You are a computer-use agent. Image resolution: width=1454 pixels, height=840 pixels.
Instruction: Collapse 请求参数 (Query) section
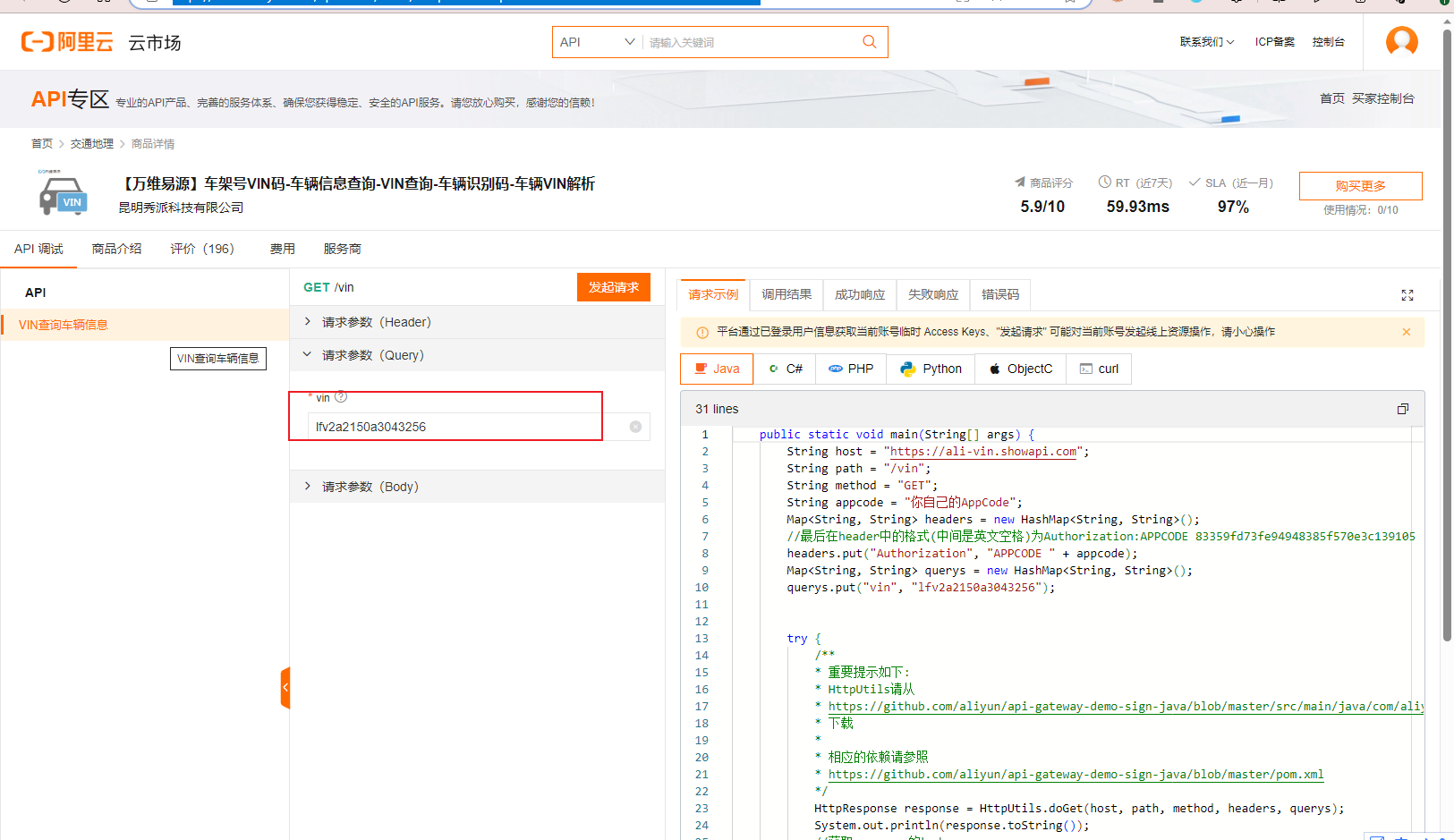point(477,355)
